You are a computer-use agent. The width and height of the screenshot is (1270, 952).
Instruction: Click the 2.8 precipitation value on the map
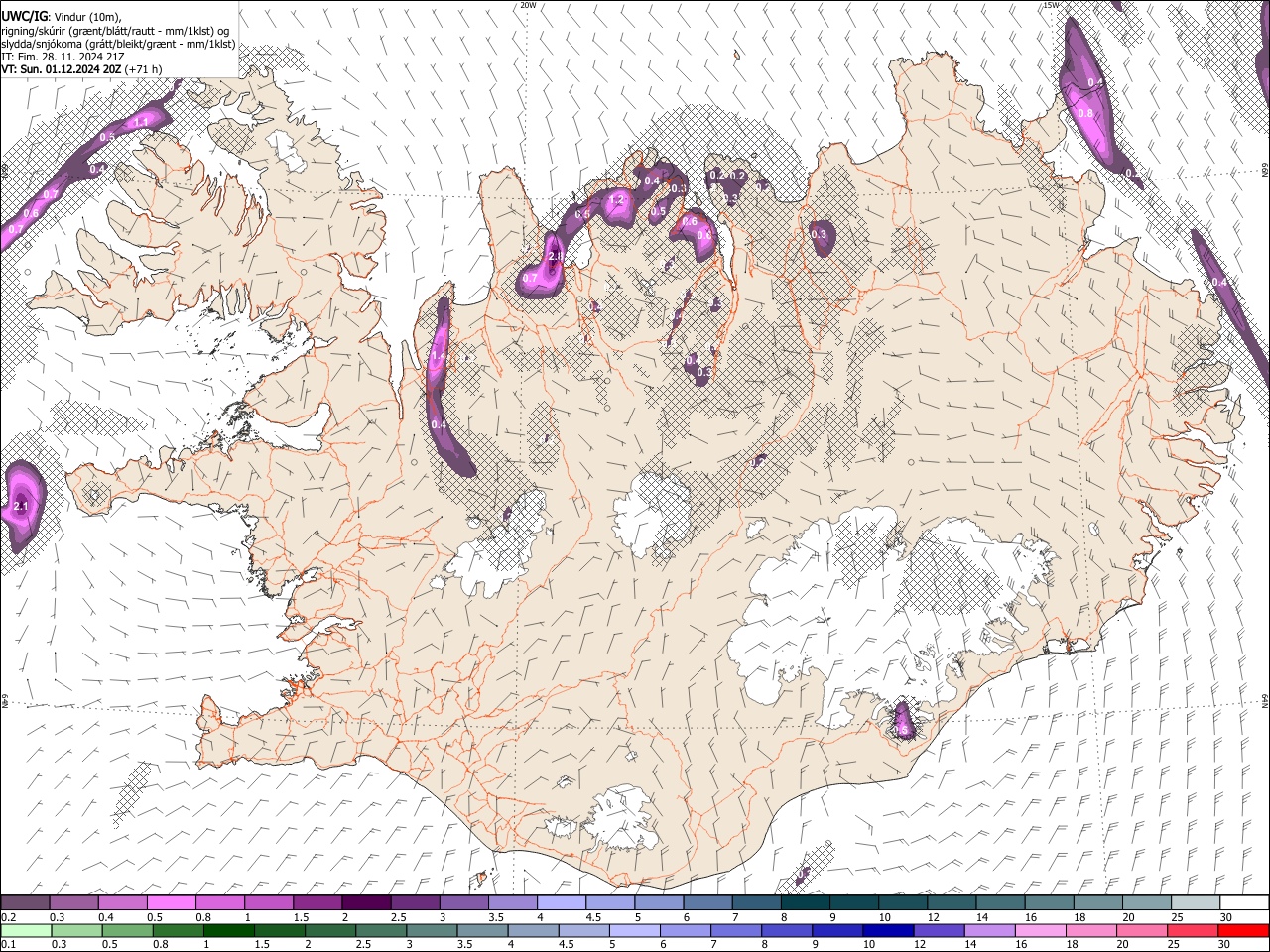click(x=556, y=257)
